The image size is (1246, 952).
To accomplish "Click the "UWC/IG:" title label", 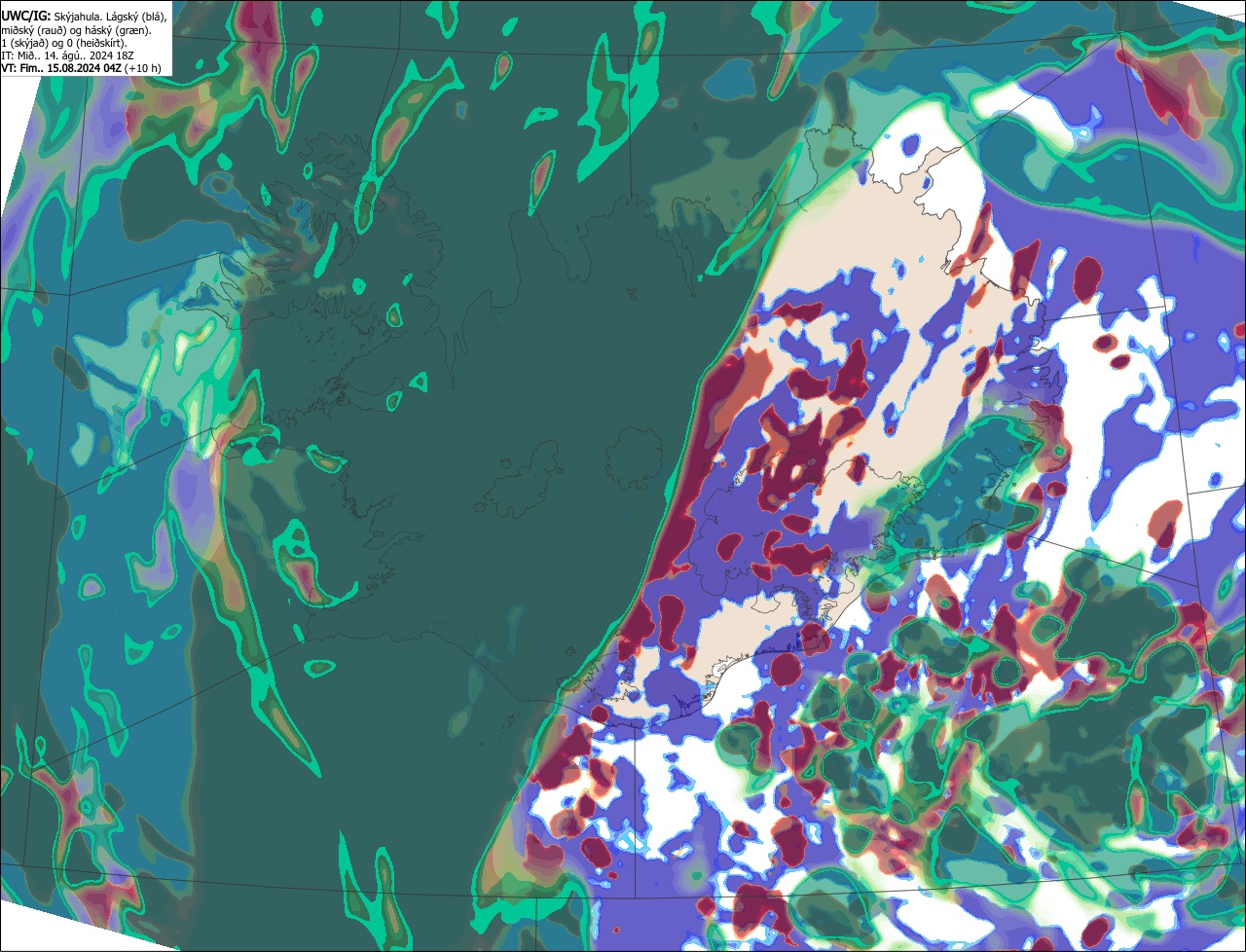I will point(26,16).
